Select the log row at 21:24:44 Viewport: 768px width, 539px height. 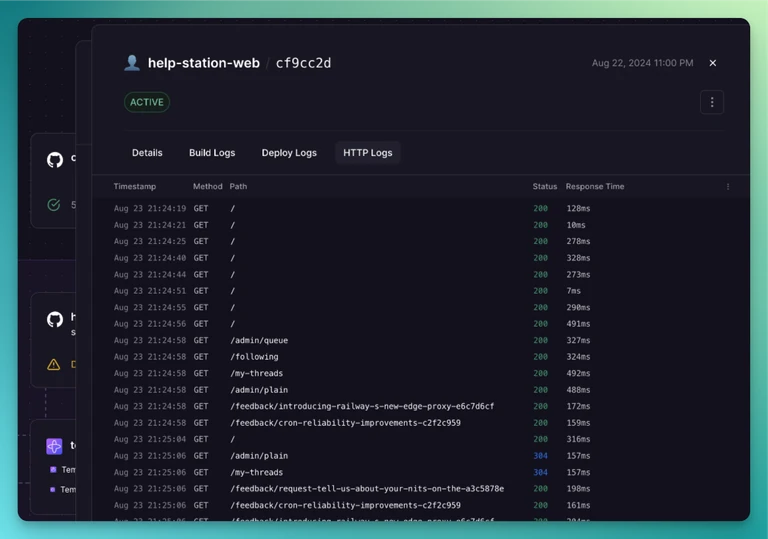pyautogui.click(x=421, y=274)
